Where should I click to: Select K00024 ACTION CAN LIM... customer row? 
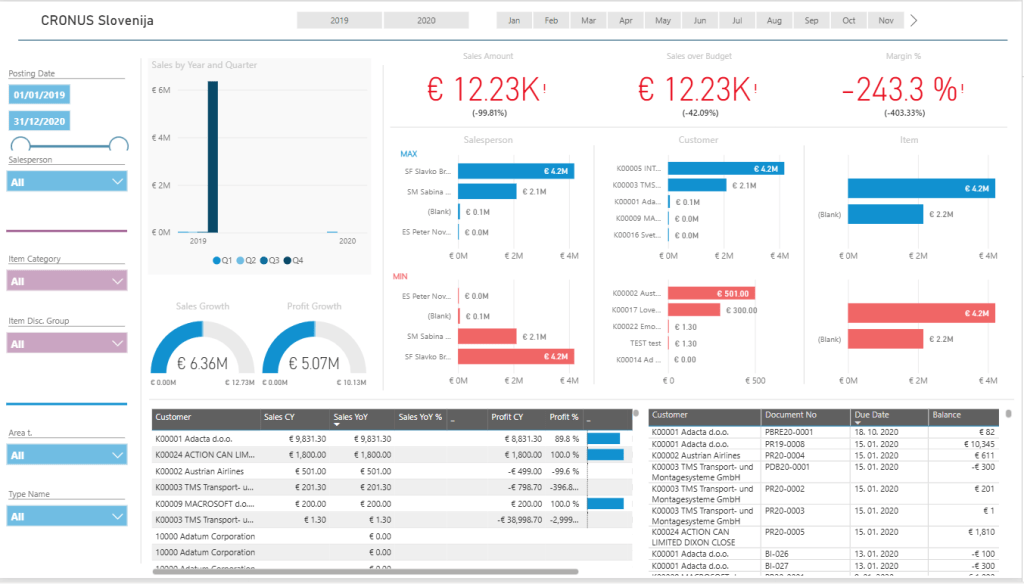205,454
